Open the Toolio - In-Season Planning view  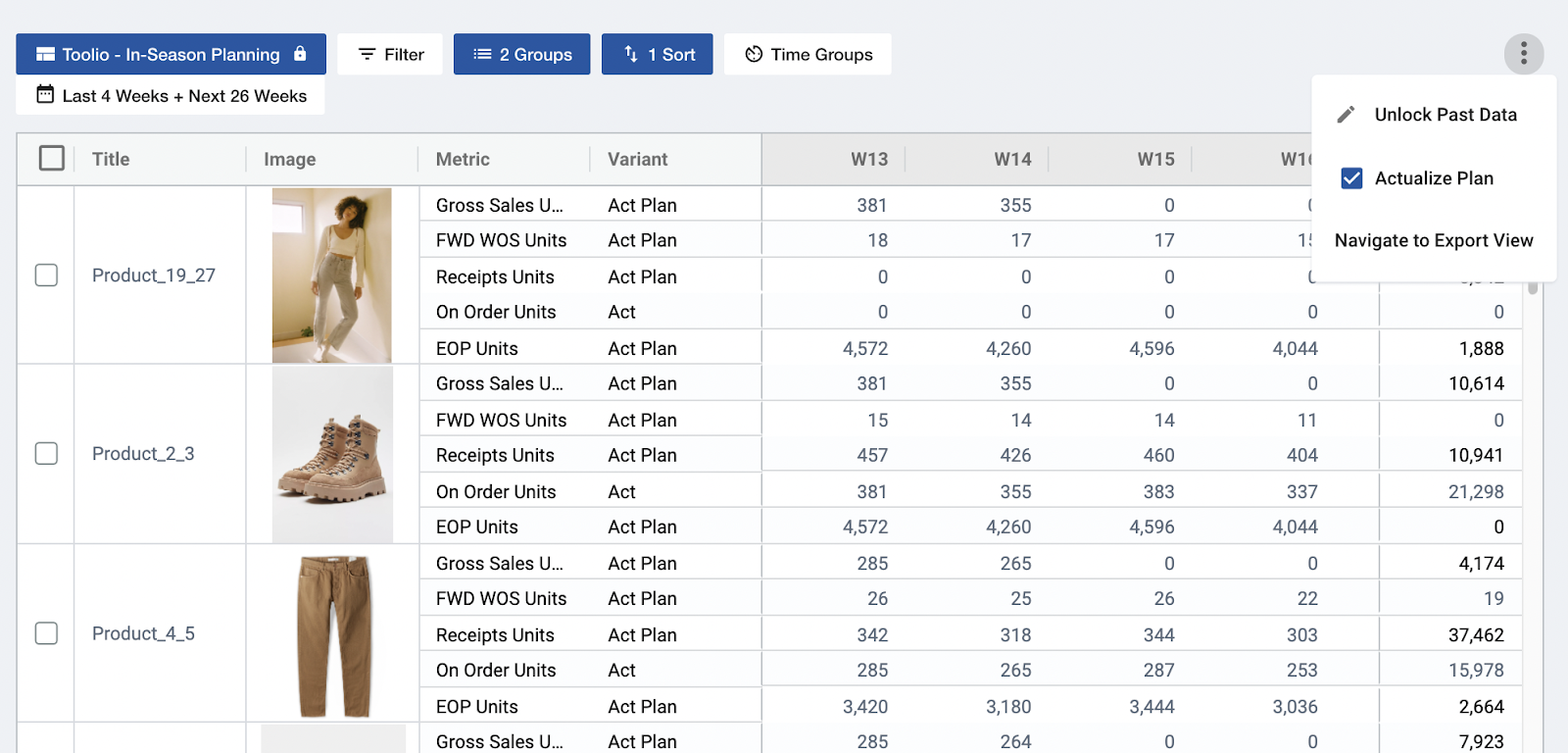tap(171, 54)
